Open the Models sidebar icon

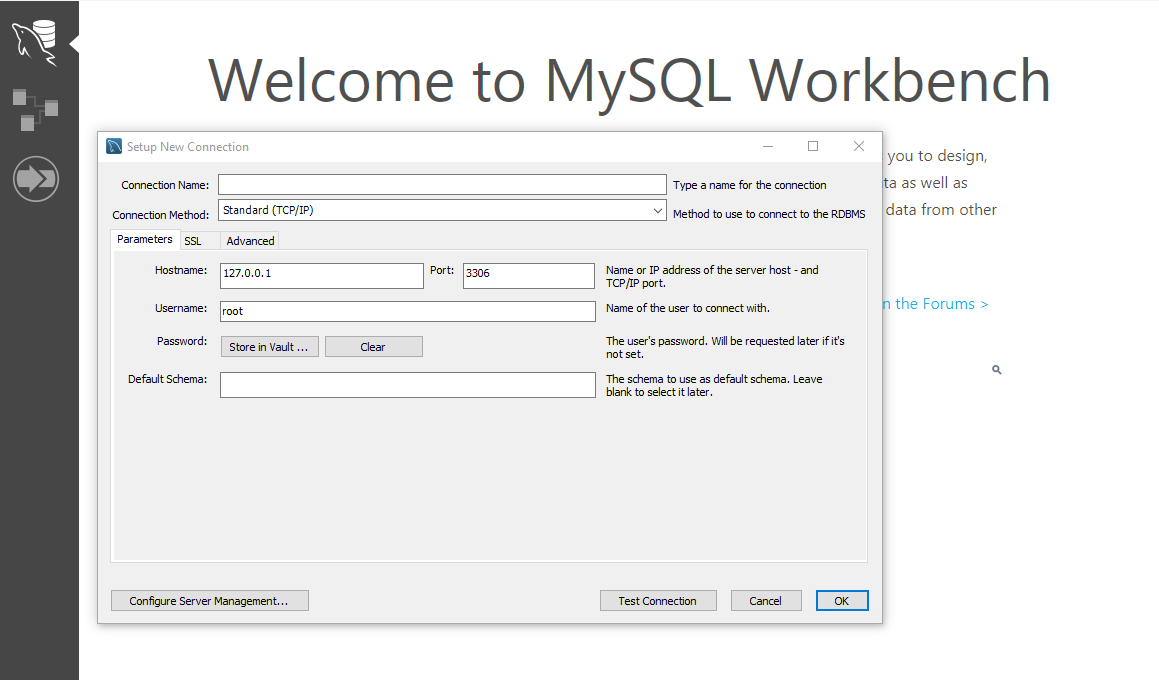(x=35, y=110)
